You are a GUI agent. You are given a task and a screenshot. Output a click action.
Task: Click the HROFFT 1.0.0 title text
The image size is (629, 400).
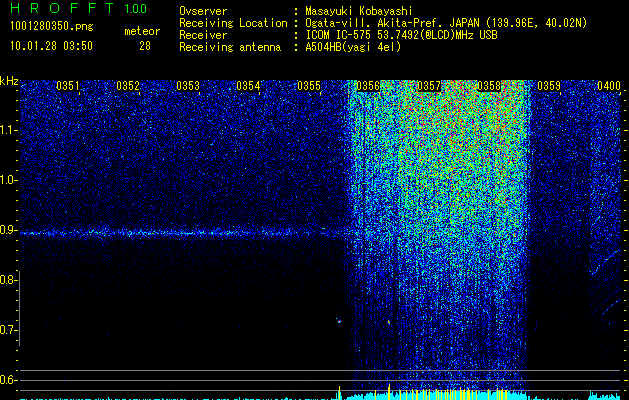pos(78,8)
